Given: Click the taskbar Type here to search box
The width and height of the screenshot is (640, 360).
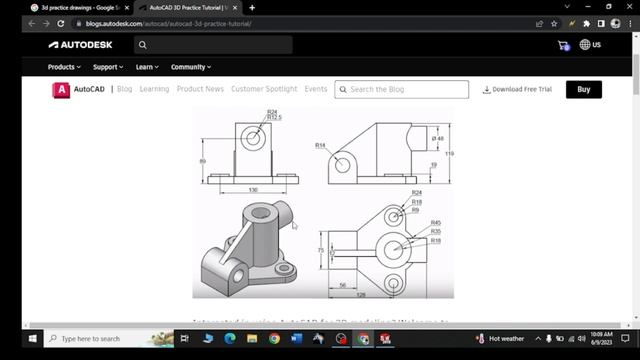Looking at the screenshot, I should point(109,338).
